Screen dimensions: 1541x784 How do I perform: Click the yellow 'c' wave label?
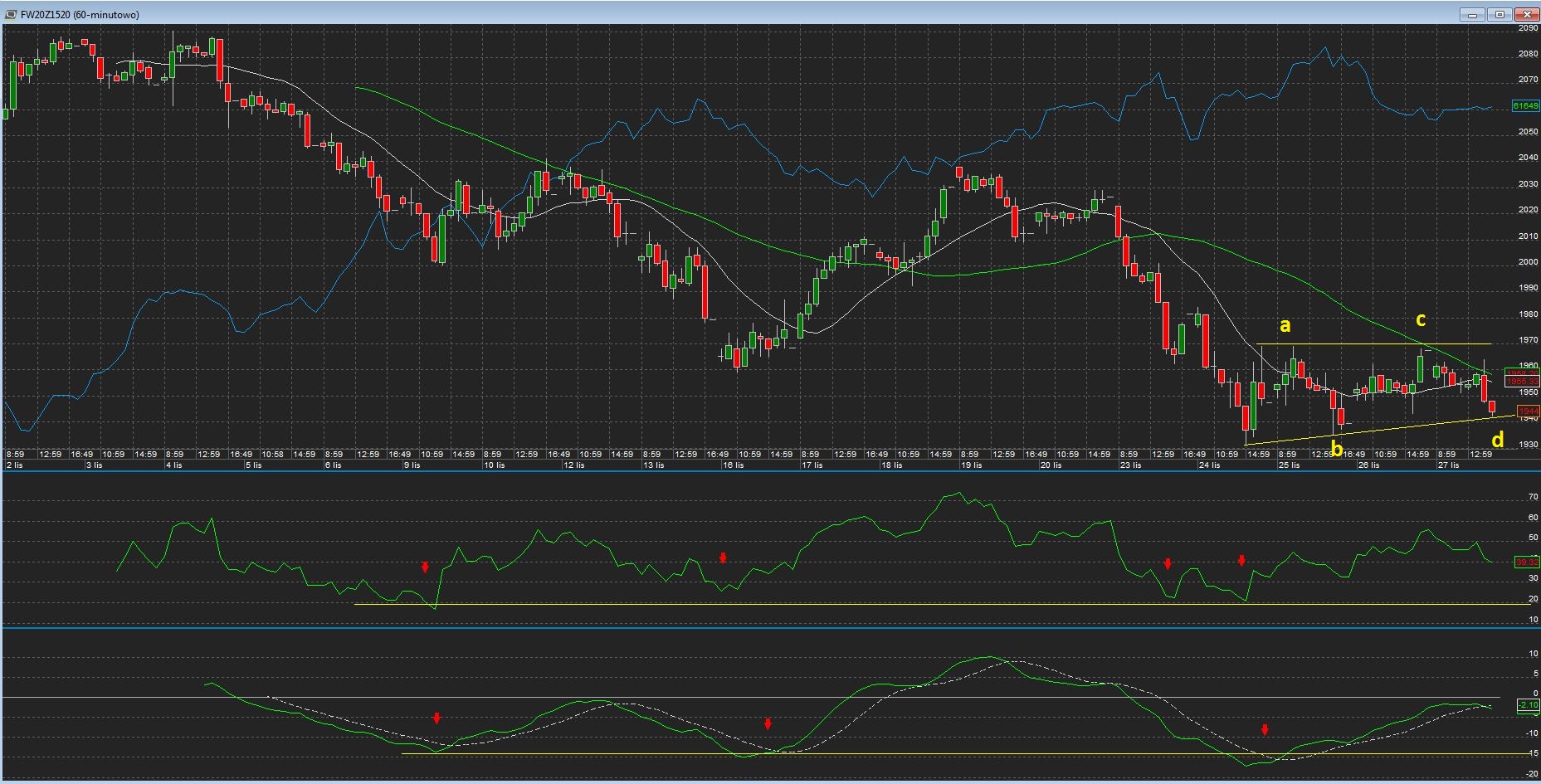pos(1421,319)
